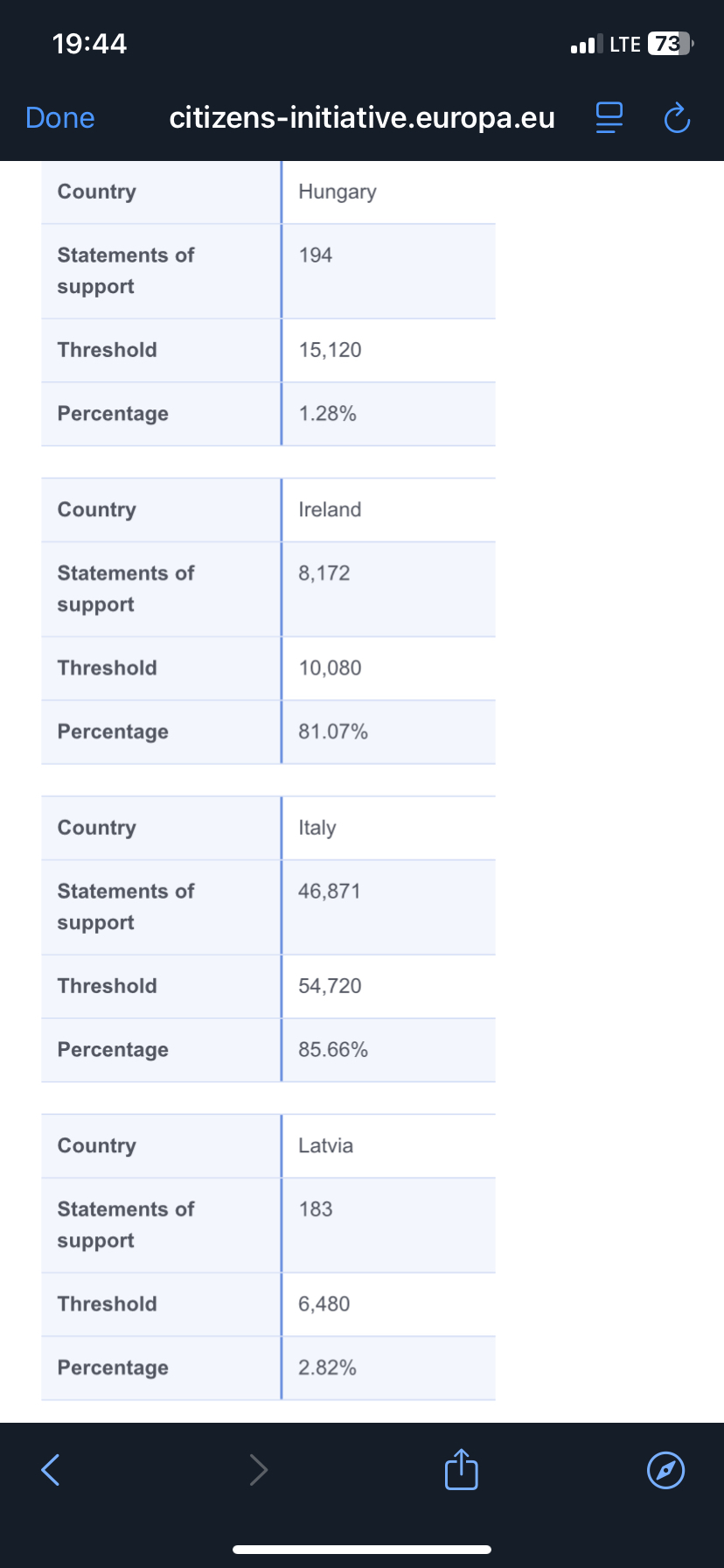
Task: Tap Hungary's 15,120 threshold value
Action: [x=330, y=350]
